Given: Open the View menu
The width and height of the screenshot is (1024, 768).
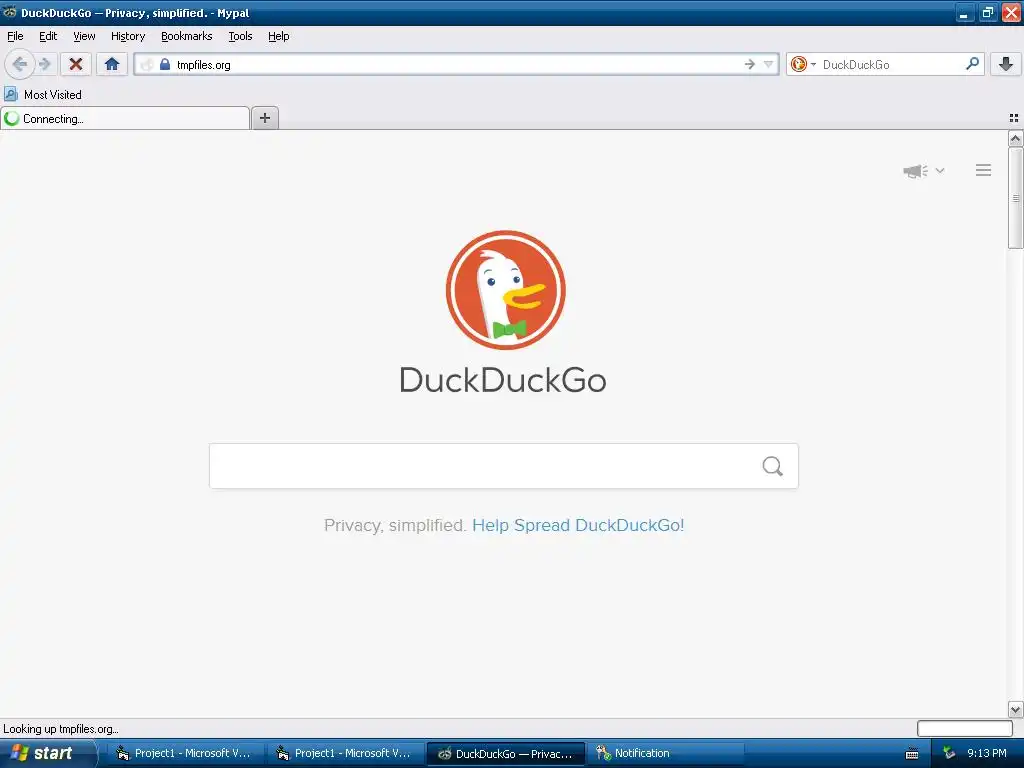Looking at the screenshot, I should coord(84,36).
